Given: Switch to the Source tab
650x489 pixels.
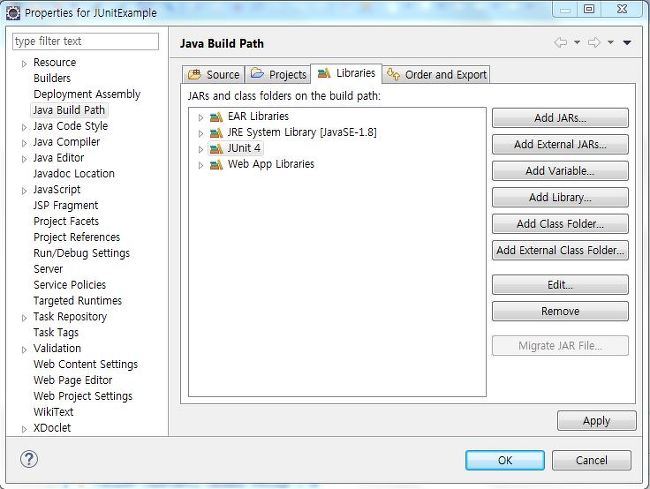Looking at the screenshot, I should [x=213, y=75].
